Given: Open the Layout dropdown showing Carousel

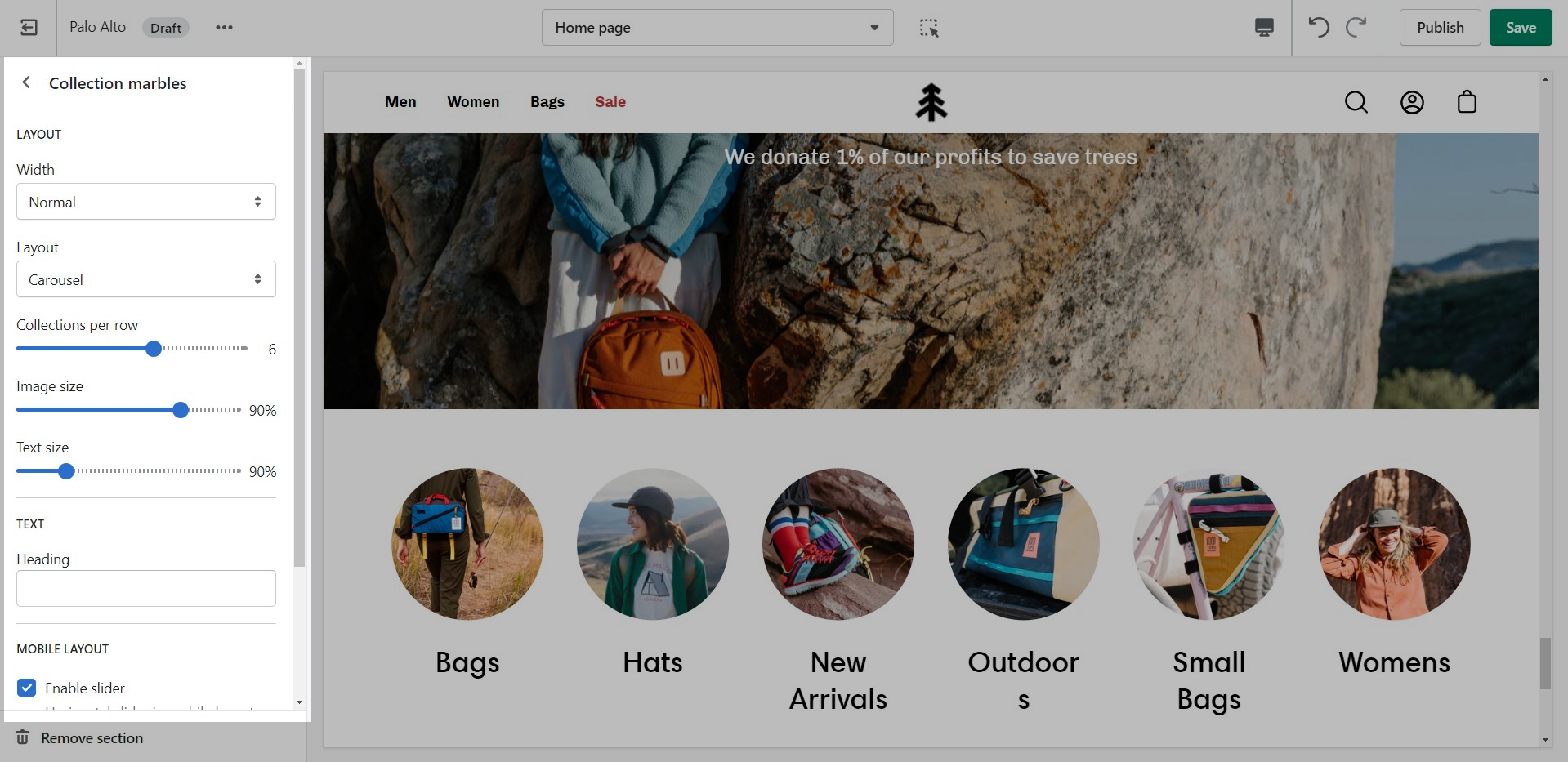Looking at the screenshot, I should click(x=146, y=279).
